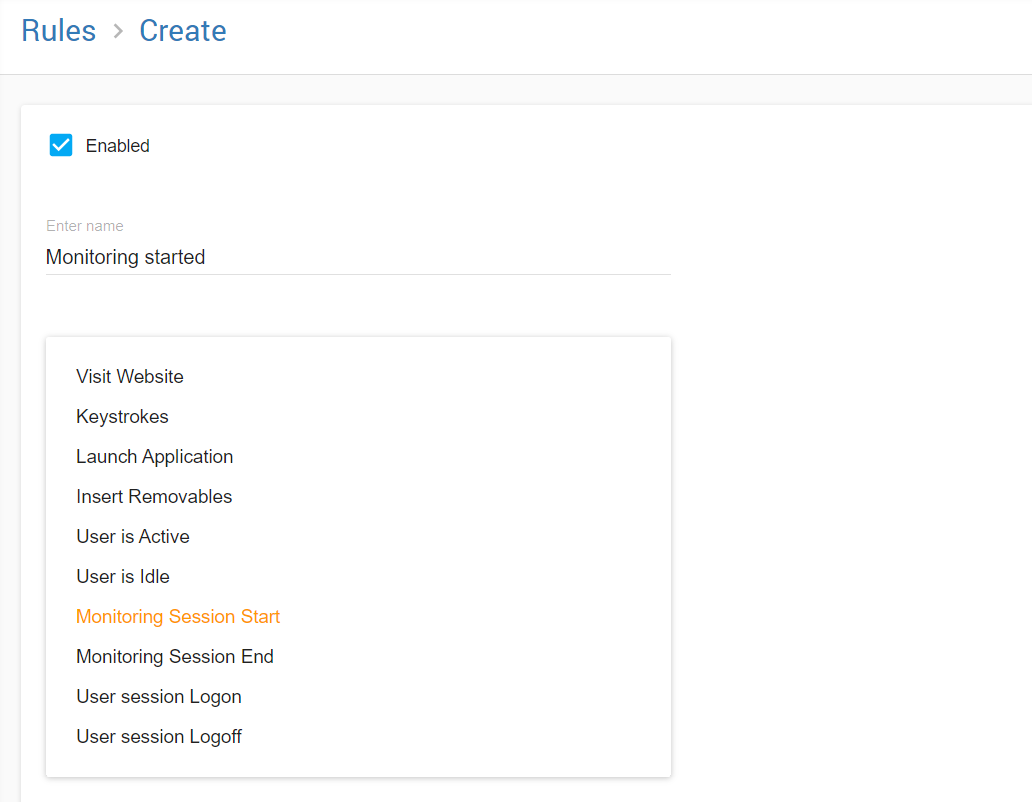Pick Launch Application from the dropdown

point(154,457)
